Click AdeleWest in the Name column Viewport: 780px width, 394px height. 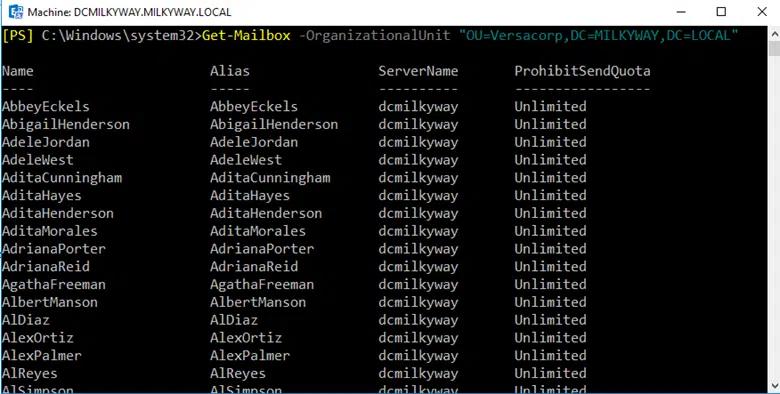38,160
